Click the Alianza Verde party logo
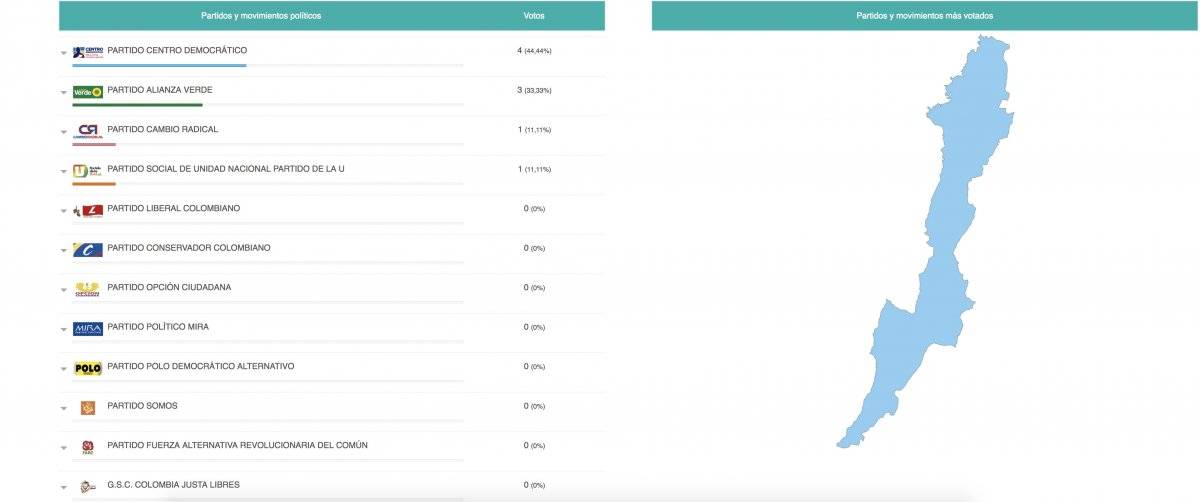 pos(88,91)
